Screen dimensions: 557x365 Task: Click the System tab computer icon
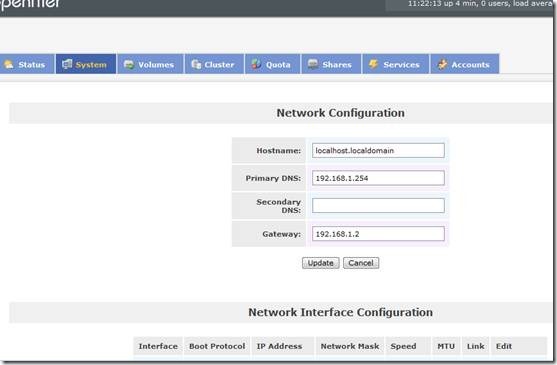[67, 64]
